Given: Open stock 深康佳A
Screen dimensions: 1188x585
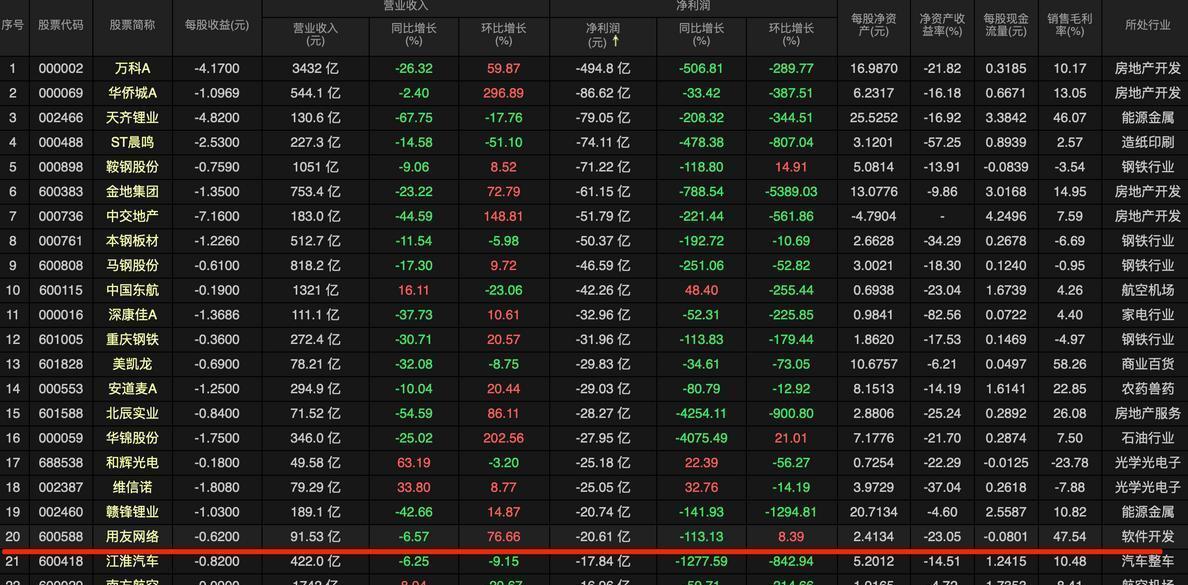Looking at the screenshot, I should coord(133,314).
